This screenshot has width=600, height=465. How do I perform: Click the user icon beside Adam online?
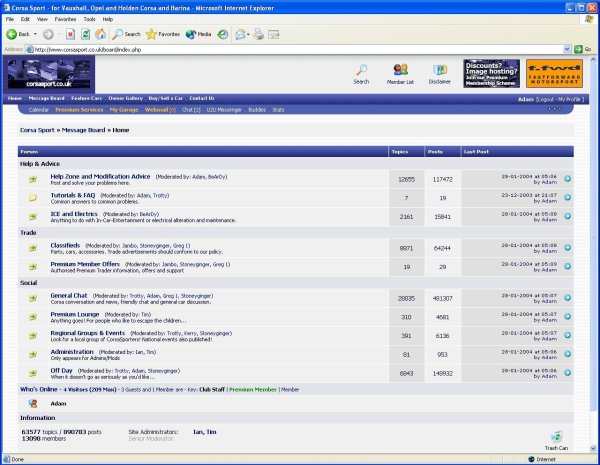(33, 403)
